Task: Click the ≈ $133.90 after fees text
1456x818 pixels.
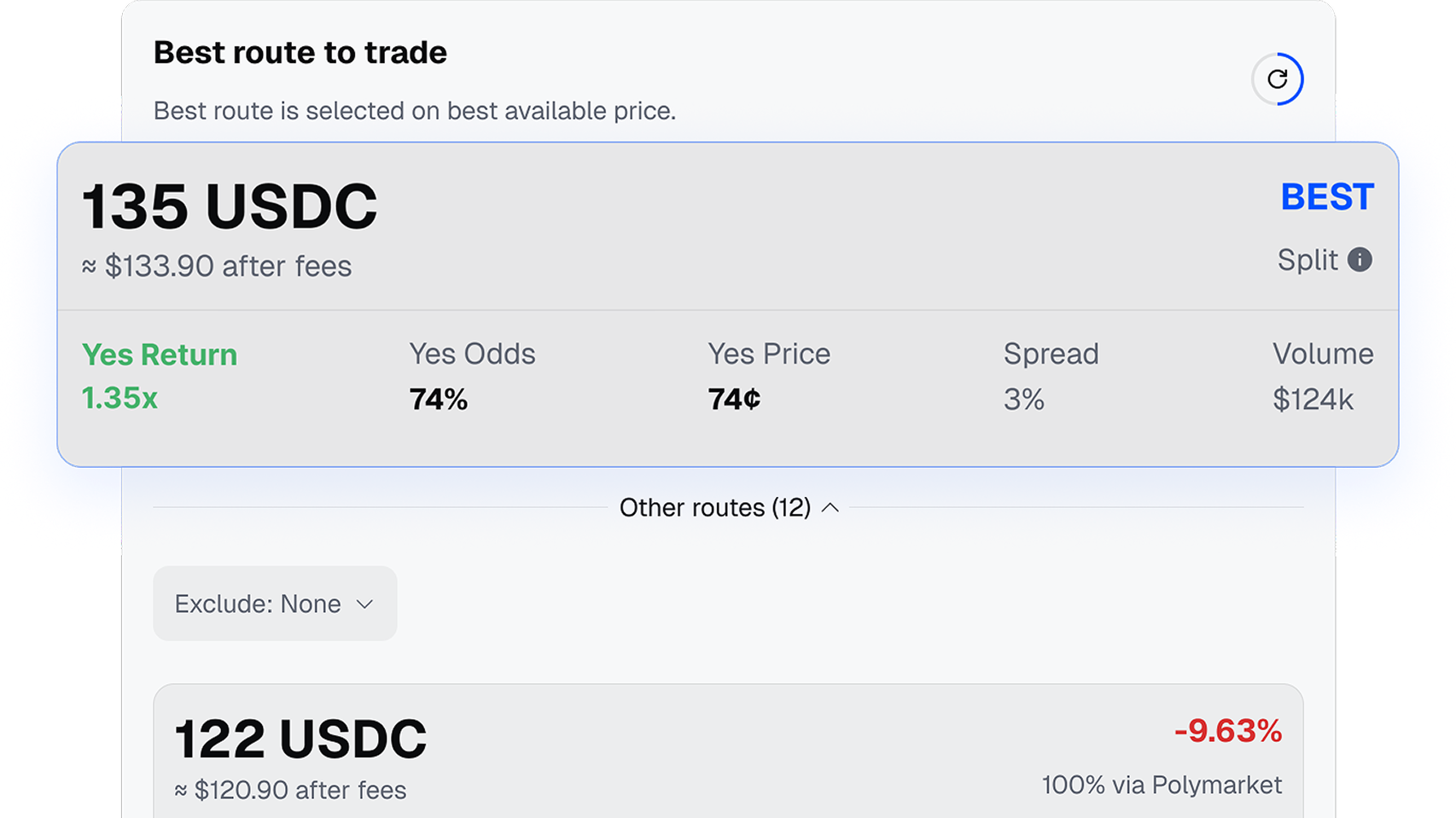Action: point(217,266)
